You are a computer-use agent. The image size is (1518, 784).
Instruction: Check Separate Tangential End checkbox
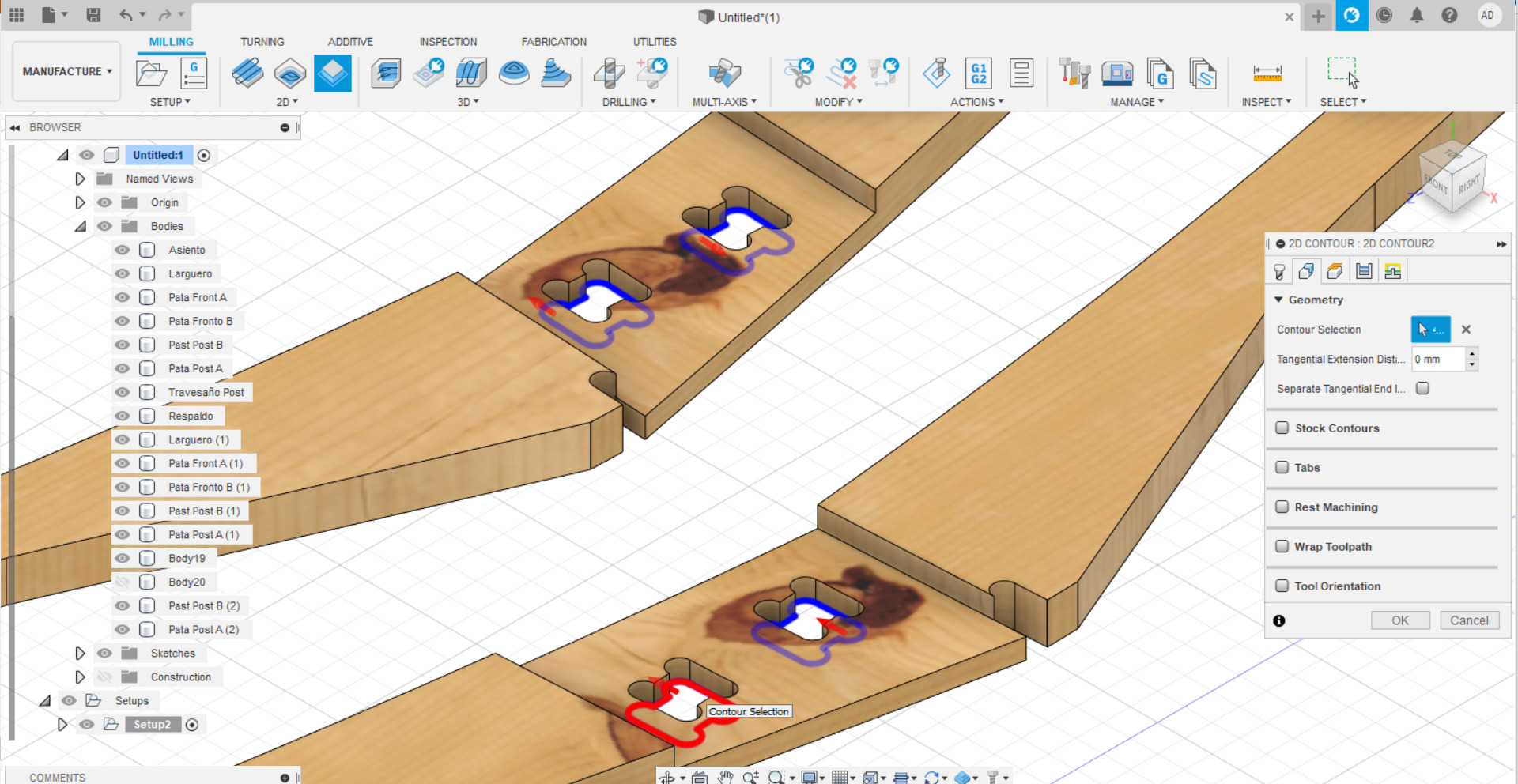pyautogui.click(x=1423, y=388)
